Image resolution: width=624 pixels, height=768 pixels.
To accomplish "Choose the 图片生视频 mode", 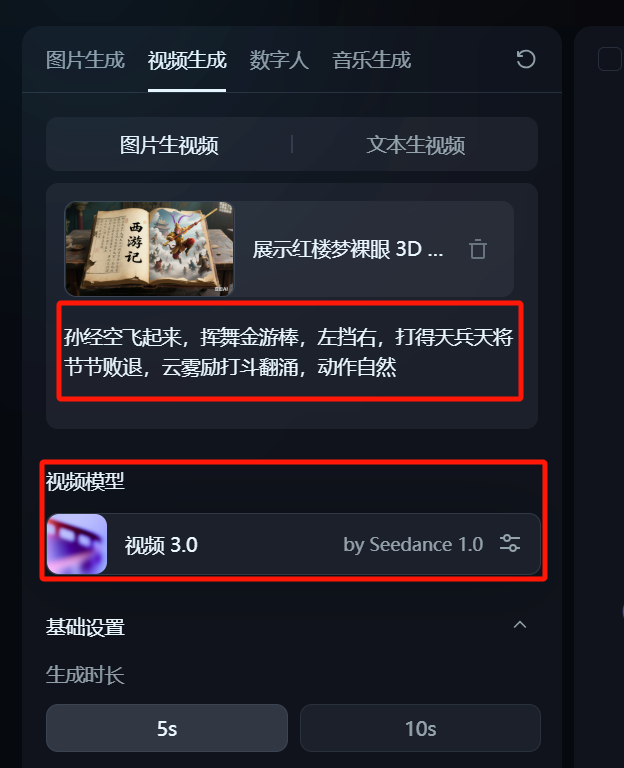I will point(169,145).
